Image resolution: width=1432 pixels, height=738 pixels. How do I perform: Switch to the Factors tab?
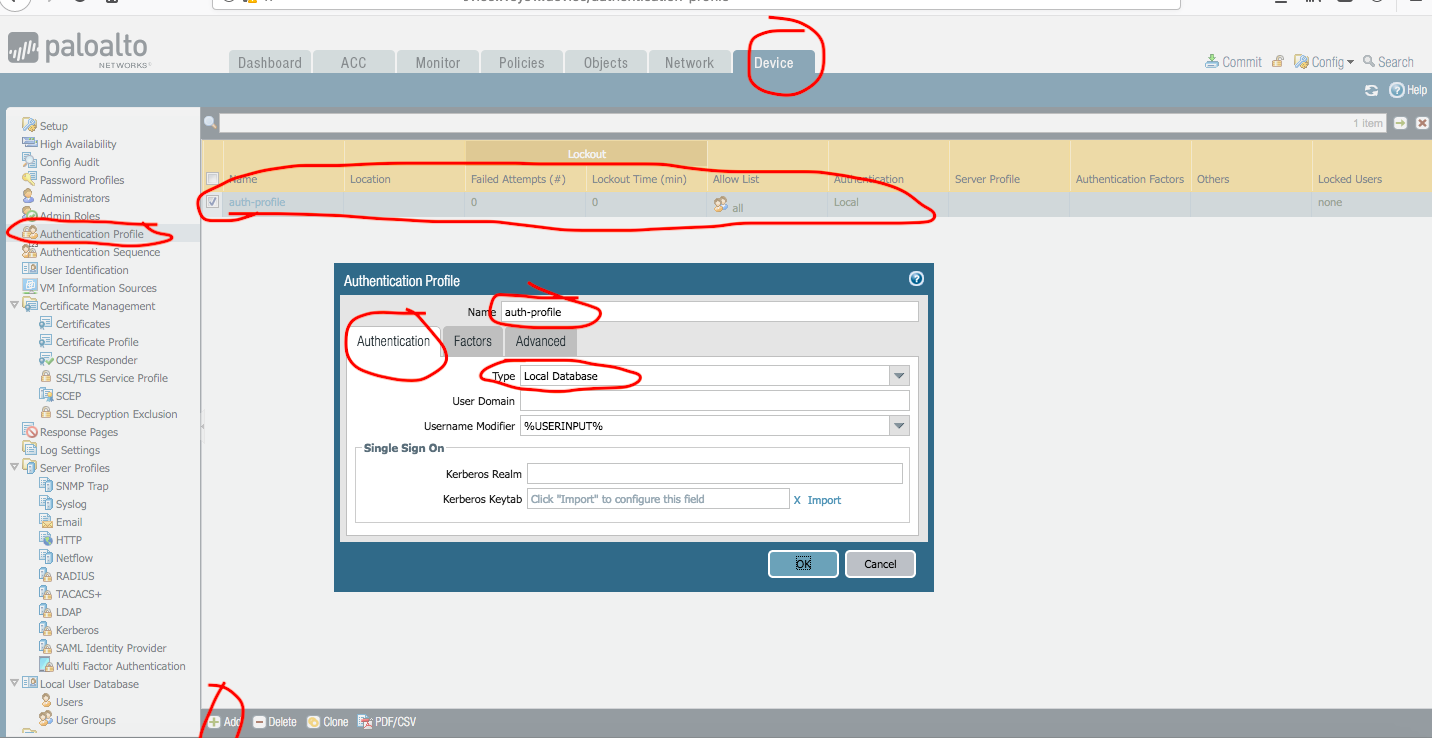pos(472,341)
